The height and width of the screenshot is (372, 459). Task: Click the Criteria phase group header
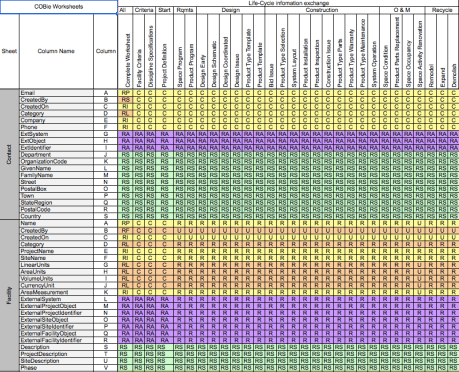[x=144, y=10]
